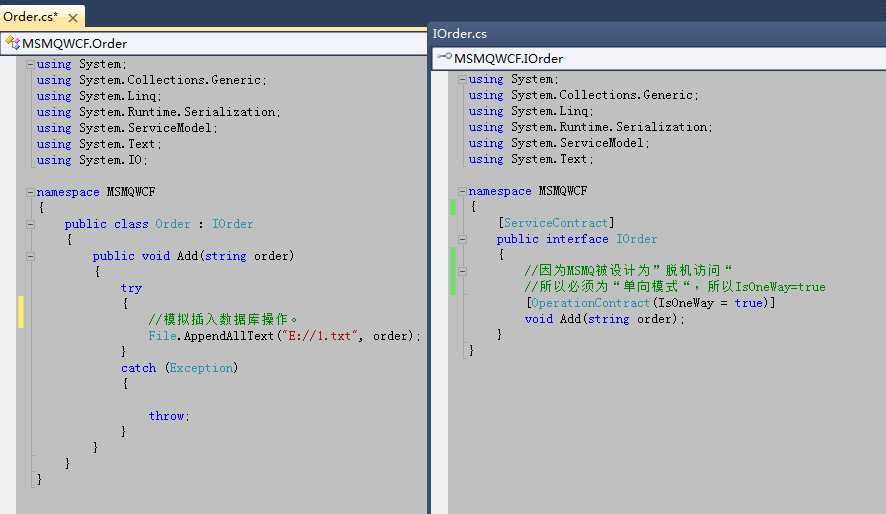Click '[OperationContract(IsOneWay = true)]' line
The image size is (886, 514).
pos(650,303)
